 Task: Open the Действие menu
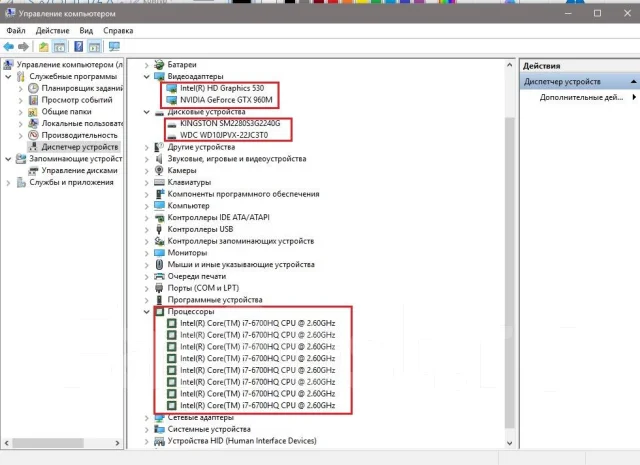pyautogui.click(x=52, y=31)
